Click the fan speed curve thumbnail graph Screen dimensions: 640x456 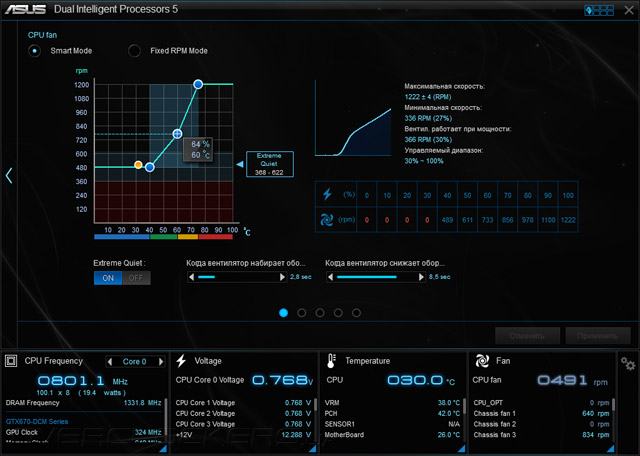(x=353, y=118)
